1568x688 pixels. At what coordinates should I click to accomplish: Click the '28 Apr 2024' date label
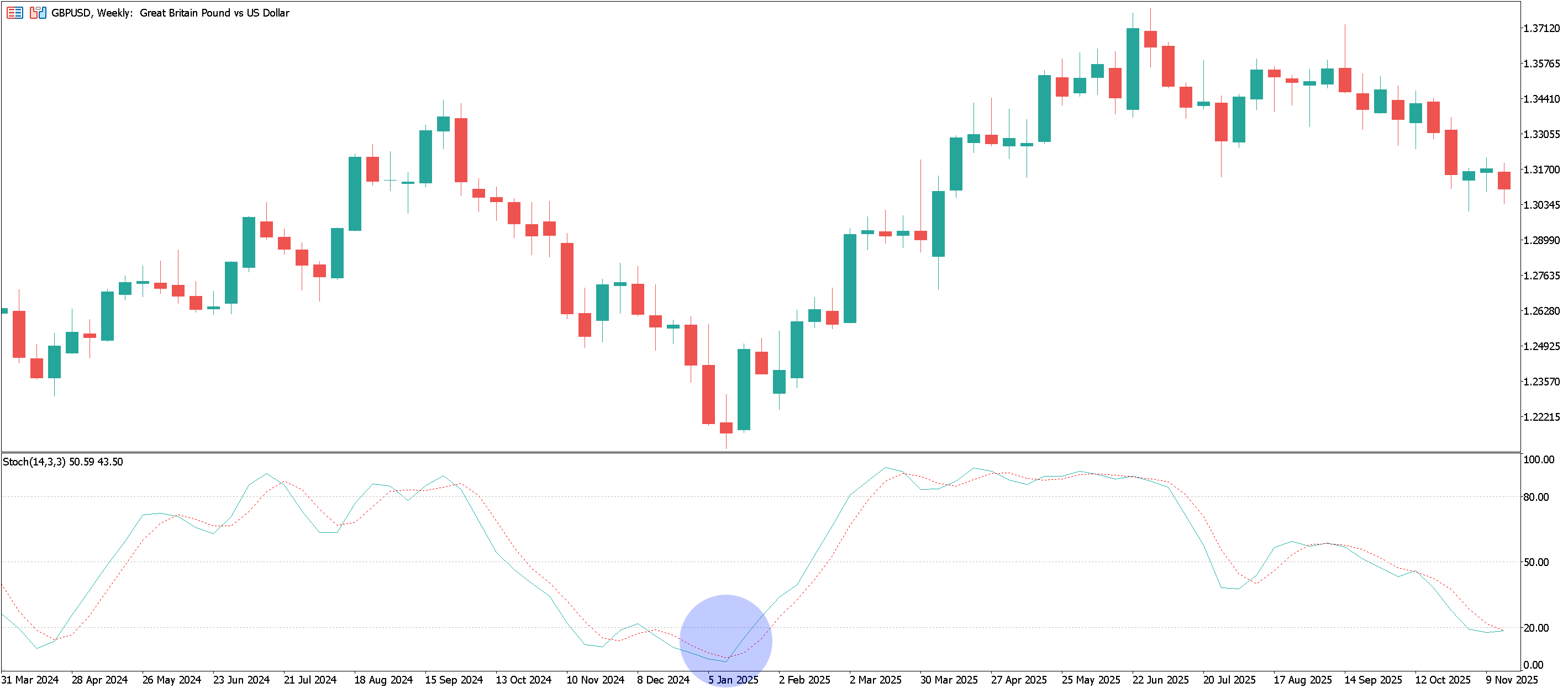click(100, 680)
